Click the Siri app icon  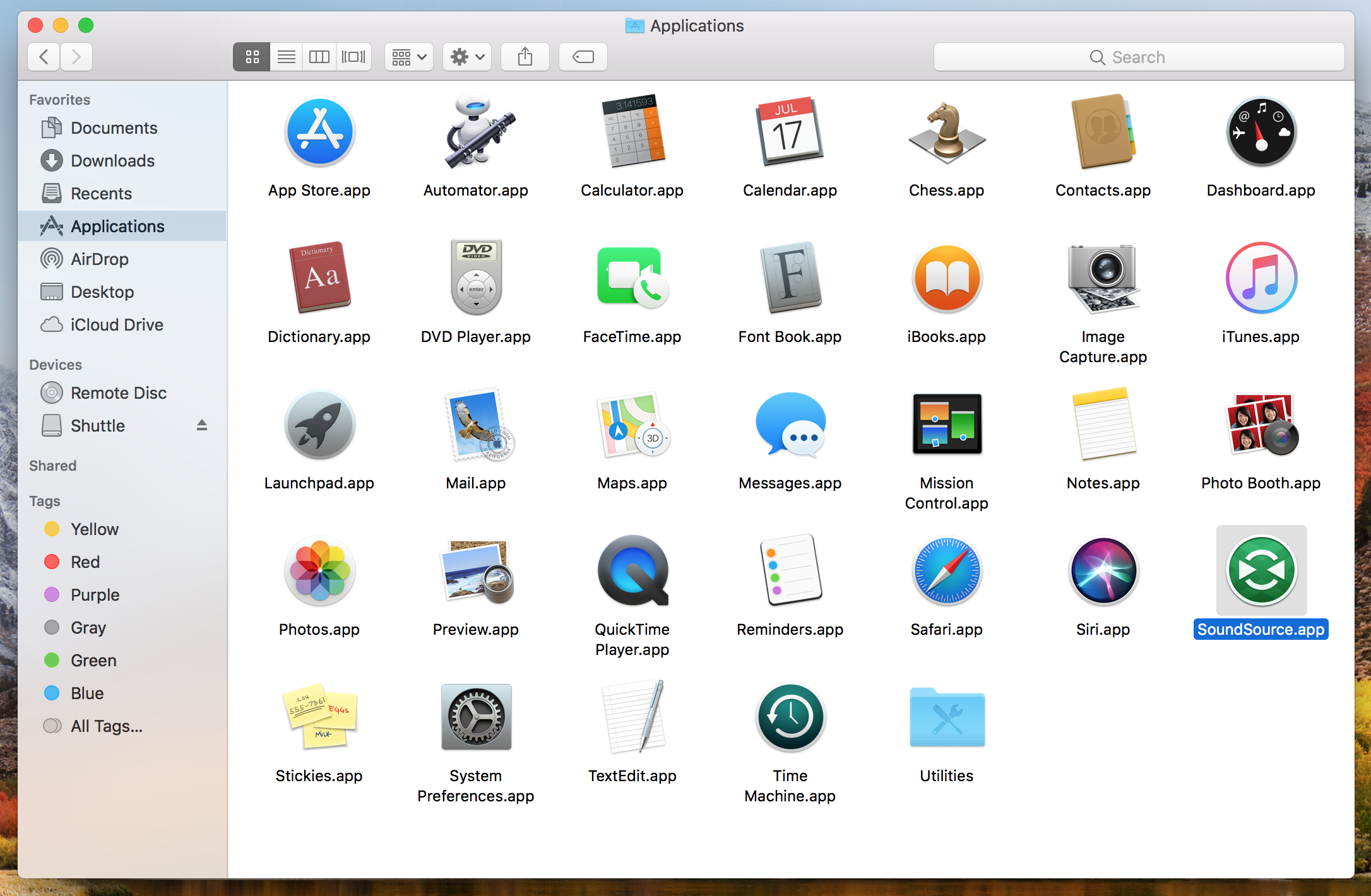1103,570
